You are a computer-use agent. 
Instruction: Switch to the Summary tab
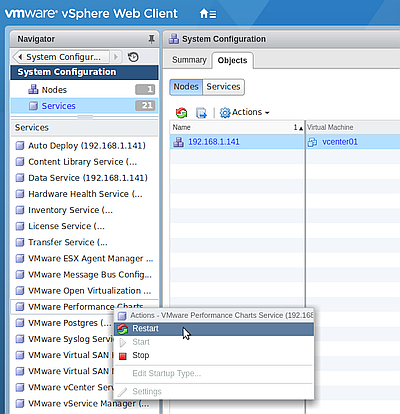click(x=189, y=60)
